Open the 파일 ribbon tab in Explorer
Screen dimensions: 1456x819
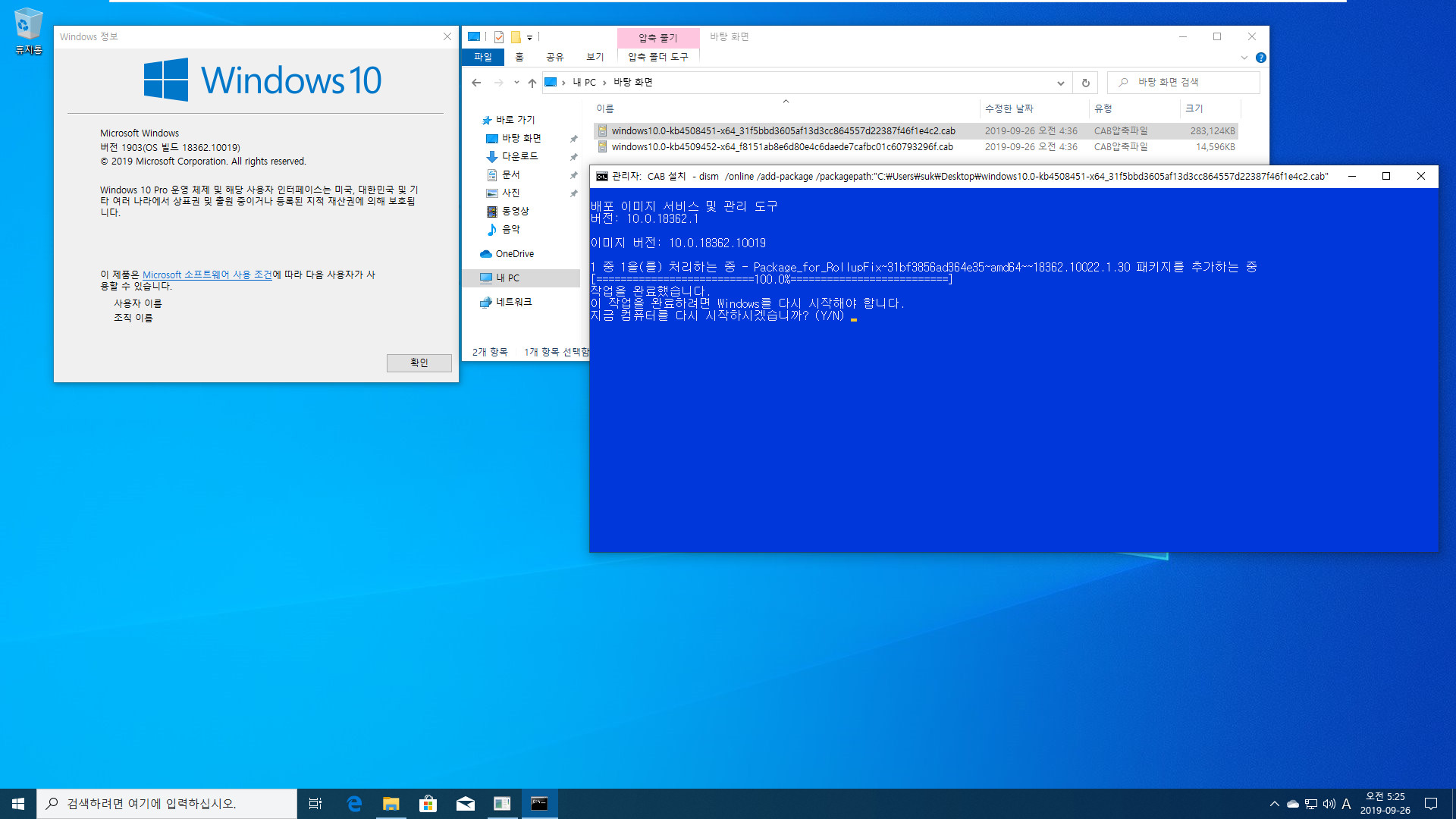tap(483, 57)
